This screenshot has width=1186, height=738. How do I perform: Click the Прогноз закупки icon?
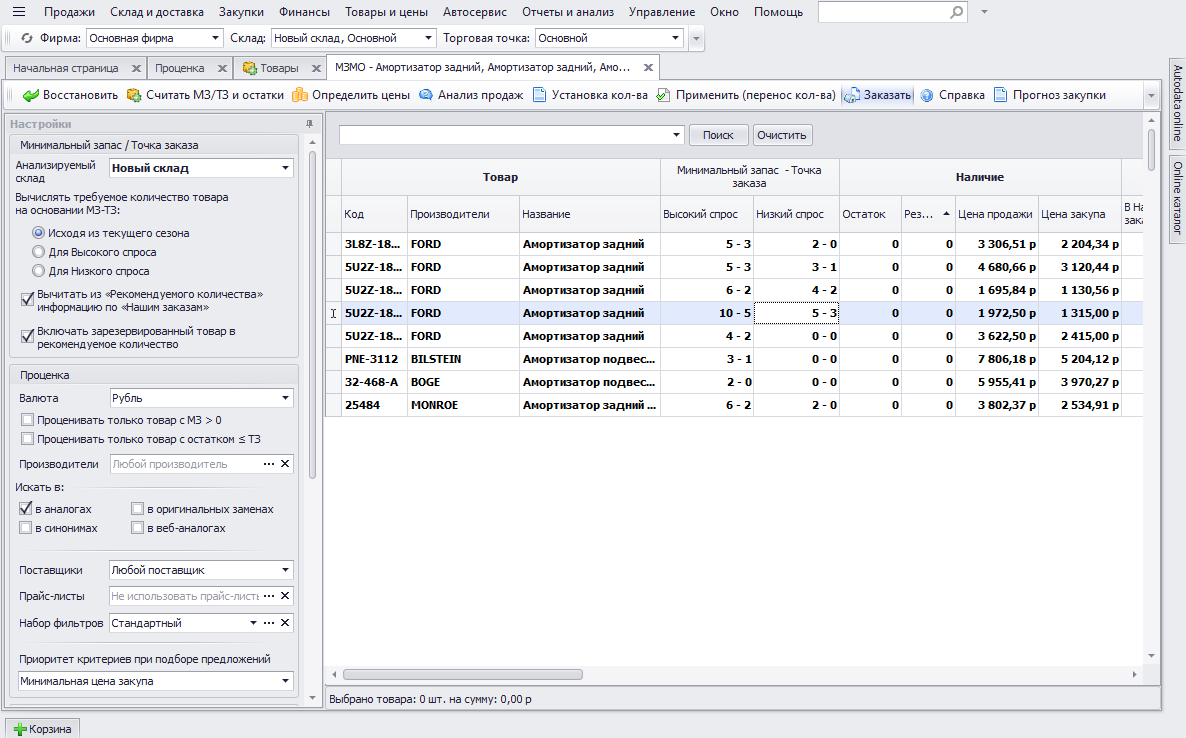point(1000,95)
